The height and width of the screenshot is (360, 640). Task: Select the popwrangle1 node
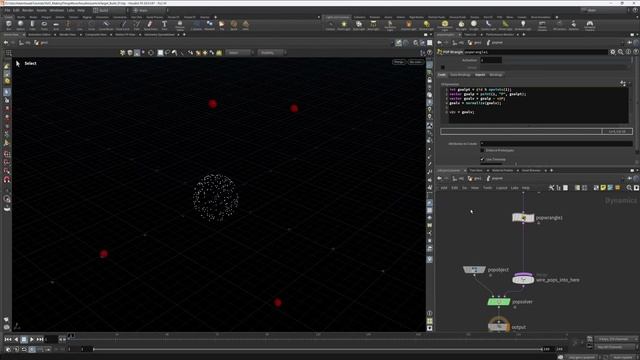pos(523,218)
